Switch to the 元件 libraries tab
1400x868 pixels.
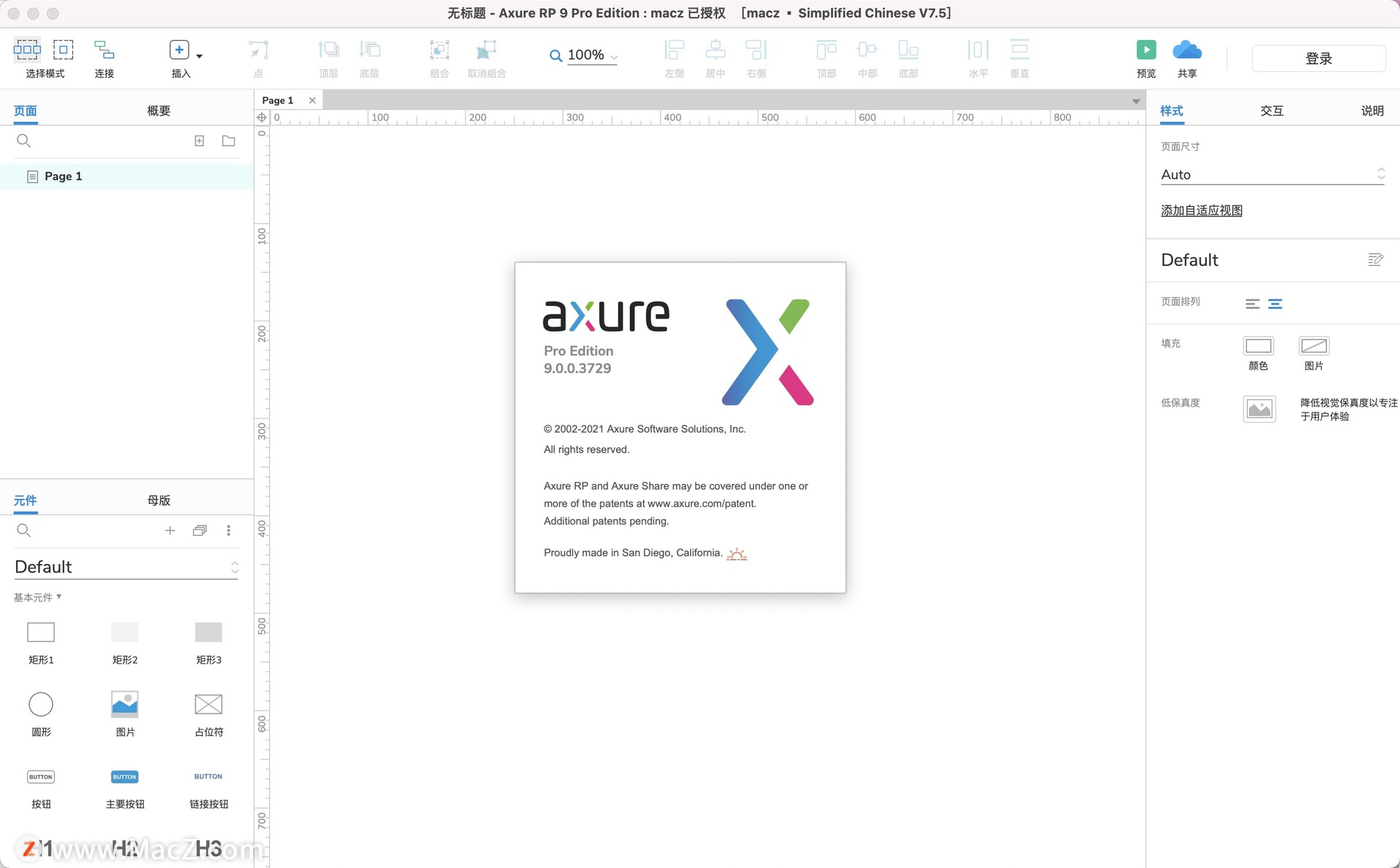click(26, 501)
